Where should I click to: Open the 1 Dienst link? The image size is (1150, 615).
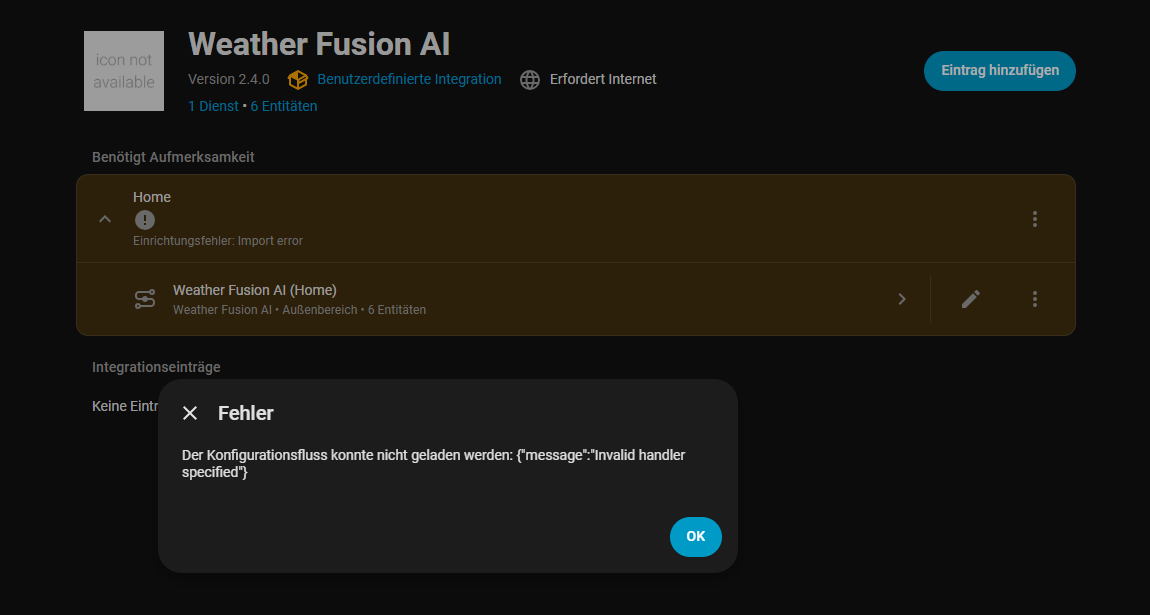point(213,106)
